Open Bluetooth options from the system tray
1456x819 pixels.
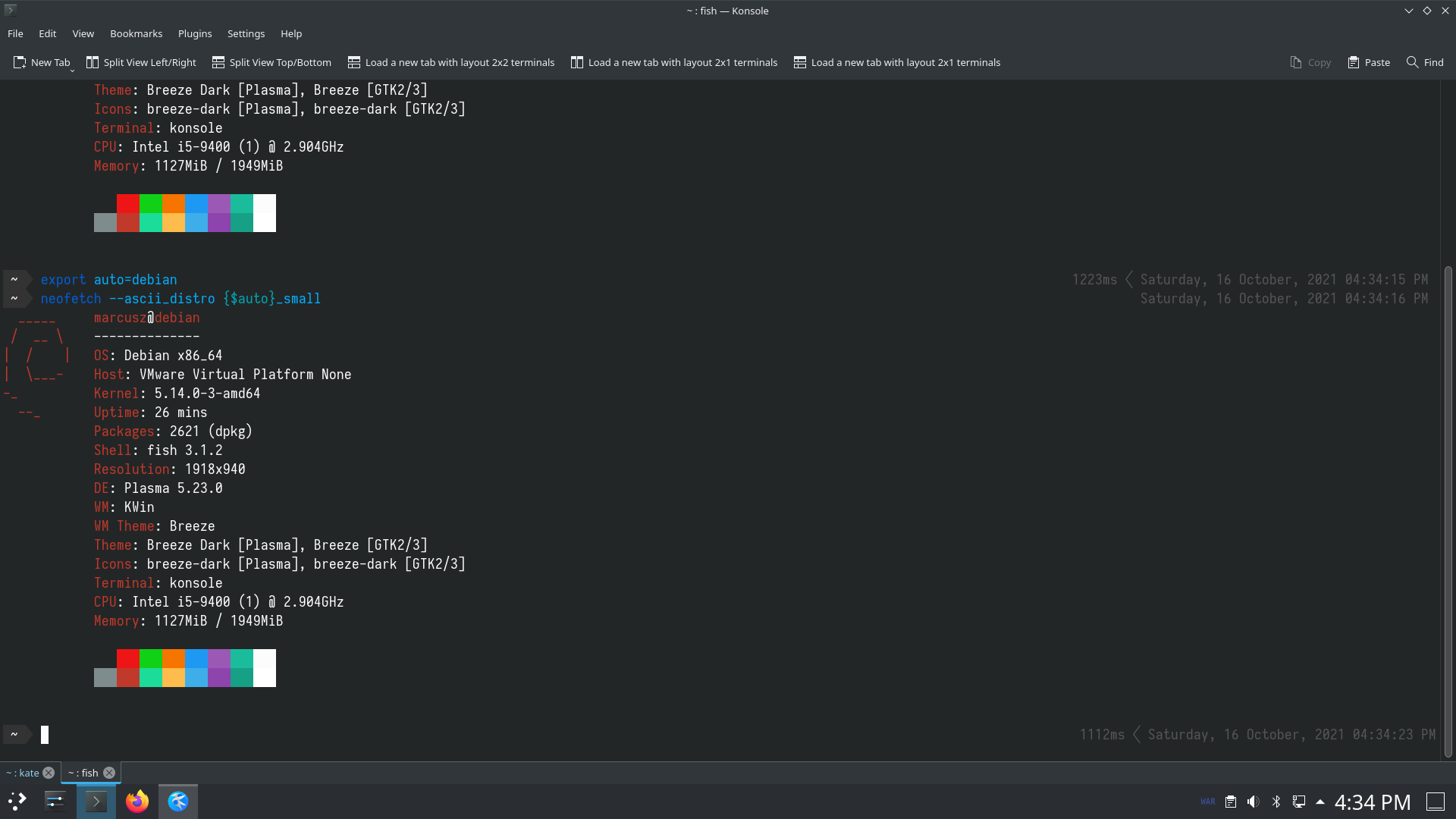click(1277, 801)
